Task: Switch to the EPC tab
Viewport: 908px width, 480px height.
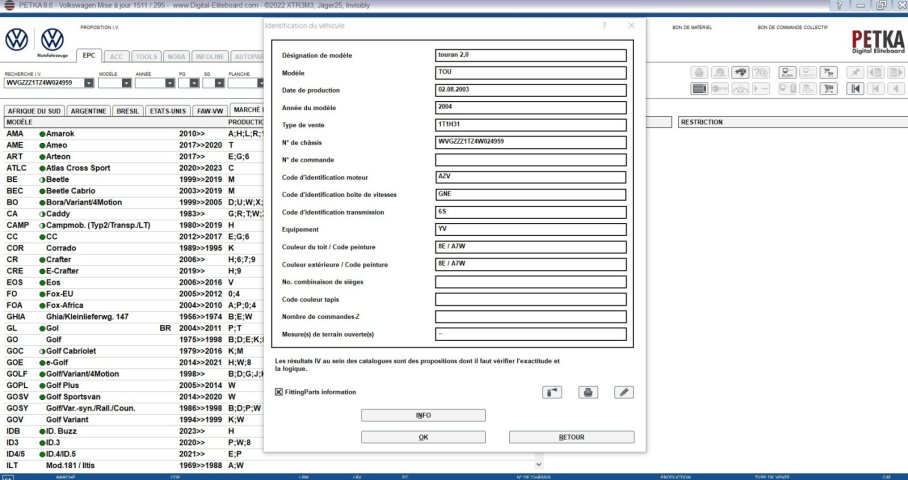Action: [x=89, y=56]
